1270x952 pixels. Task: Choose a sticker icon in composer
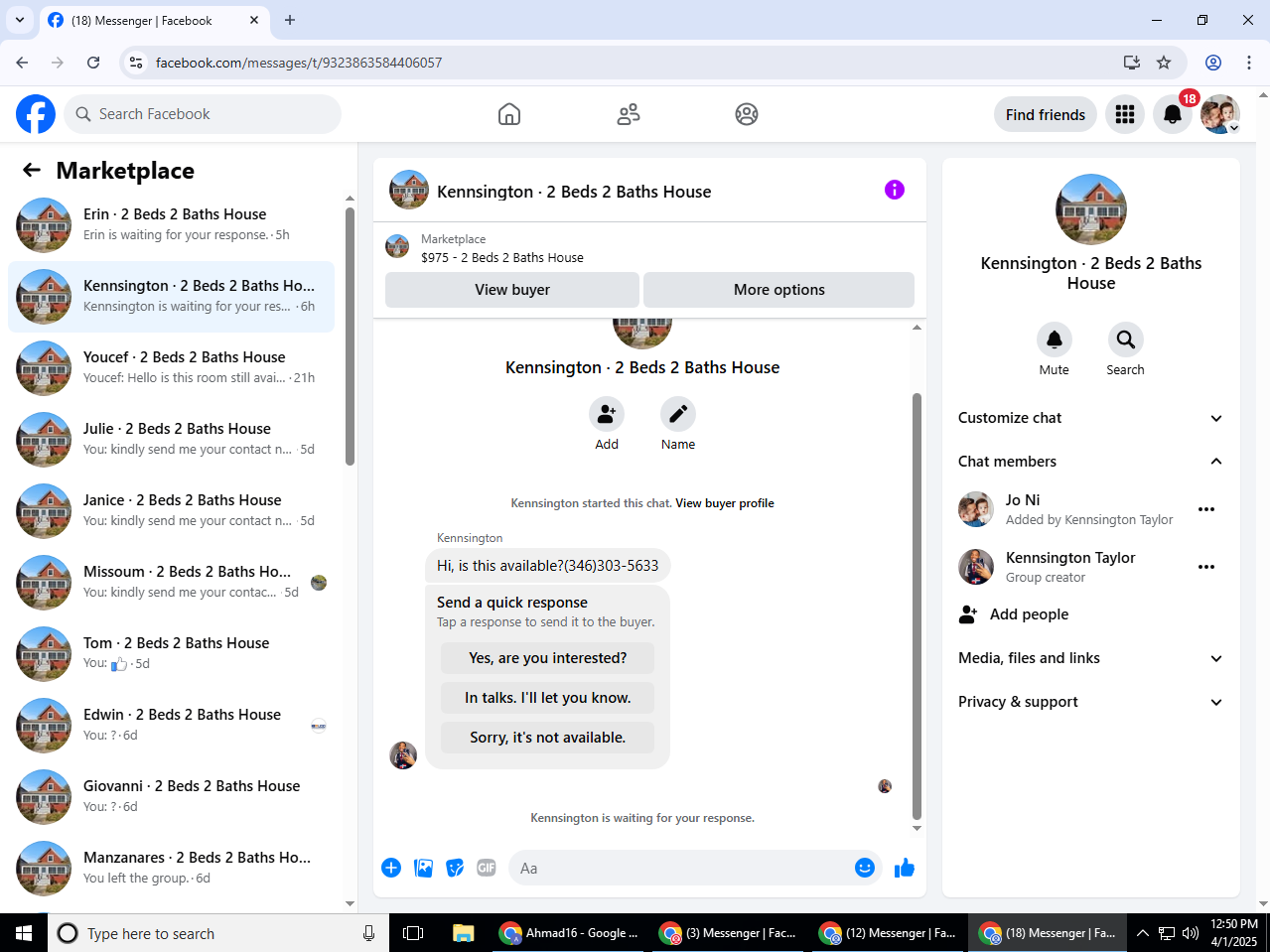pyautogui.click(x=455, y=868)
